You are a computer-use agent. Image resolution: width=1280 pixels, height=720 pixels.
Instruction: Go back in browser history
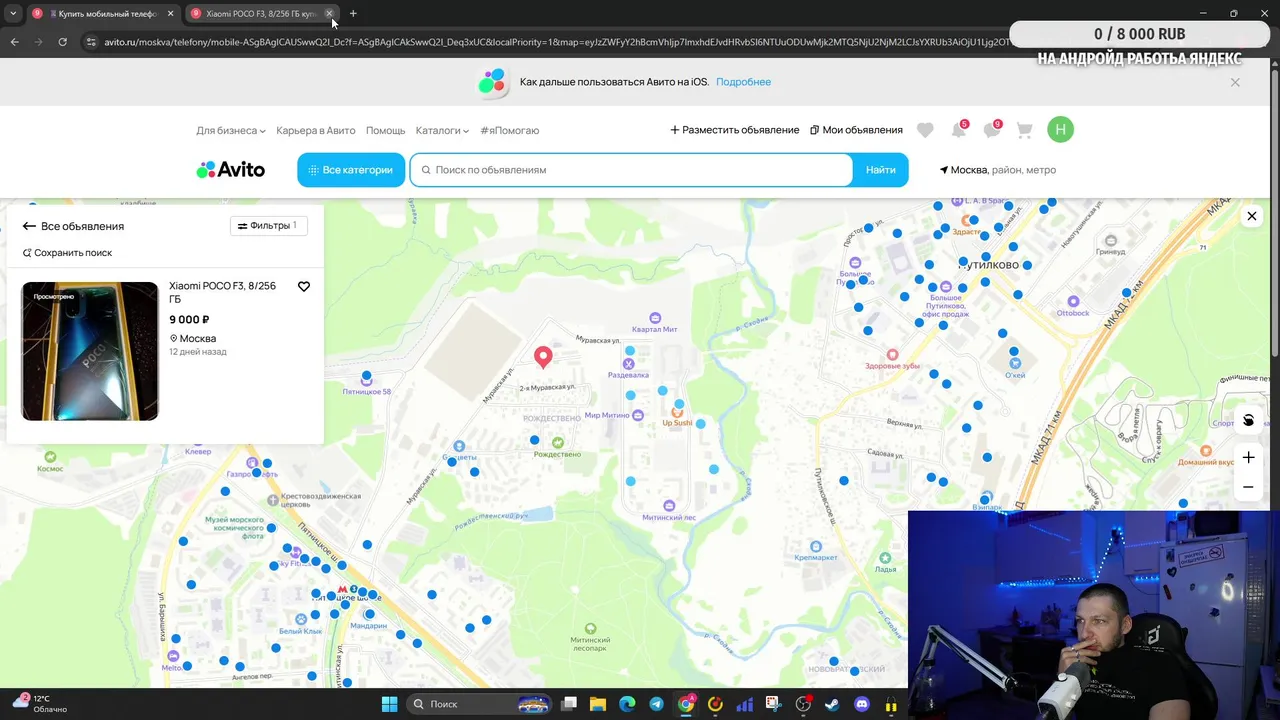point(14,42)
